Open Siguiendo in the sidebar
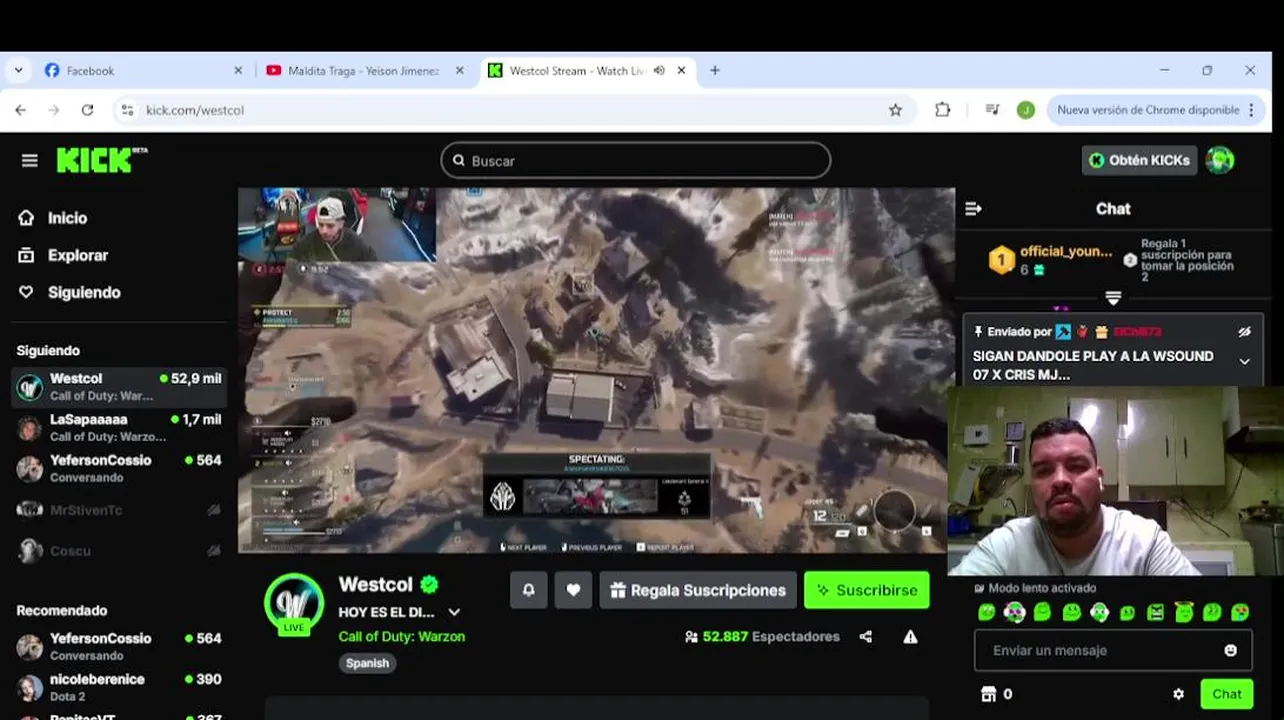Viewport: 1284px width, 720px height. 69,292
